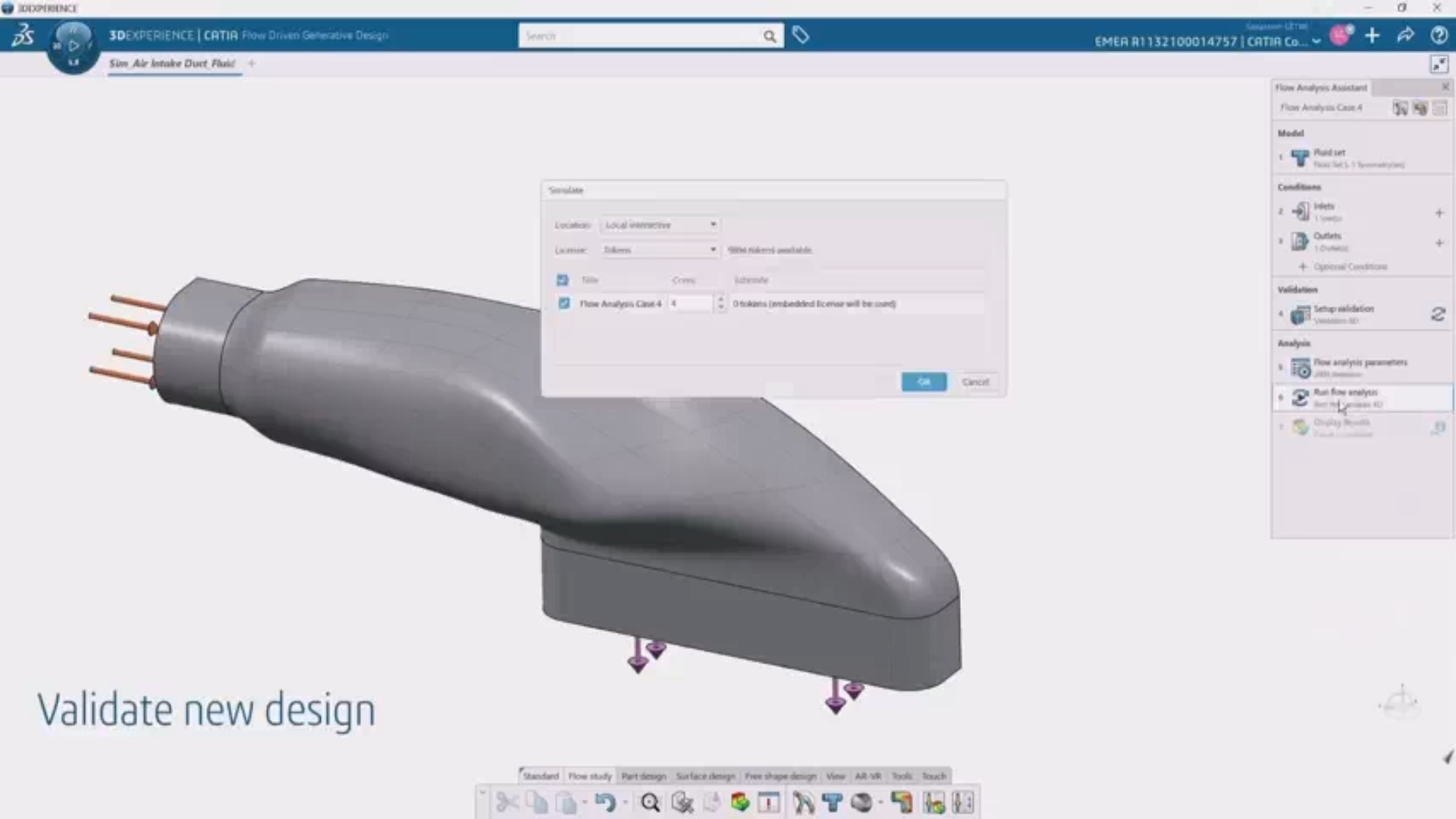This screenshot has width=1456, height=819.
Task: Click the tag icon beside search bar
Action: tap(800, 35)
